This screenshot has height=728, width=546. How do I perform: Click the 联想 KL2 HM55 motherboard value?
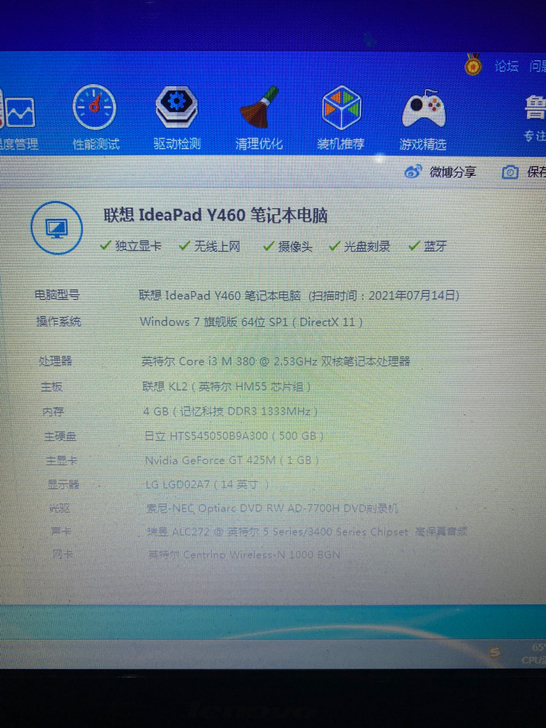click(227, 386)
